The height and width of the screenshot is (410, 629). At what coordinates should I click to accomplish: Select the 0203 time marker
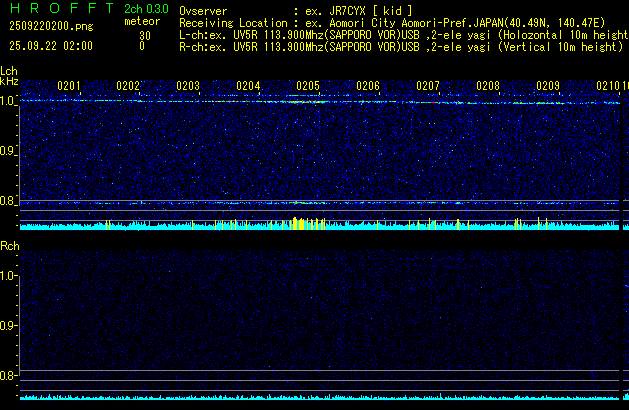coord(188,87)
